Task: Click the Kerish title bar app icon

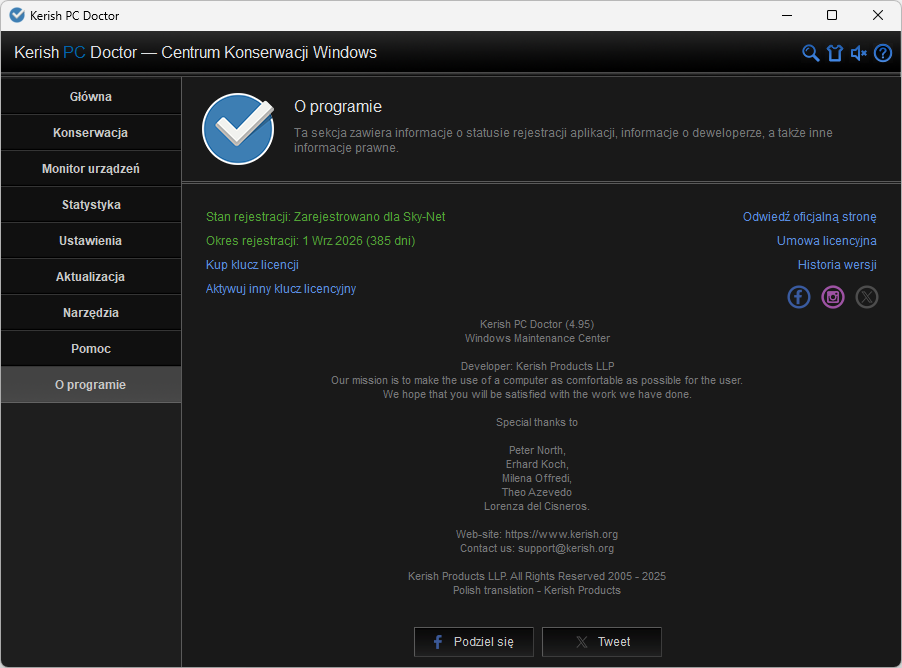Action: (x=17, y=15)
